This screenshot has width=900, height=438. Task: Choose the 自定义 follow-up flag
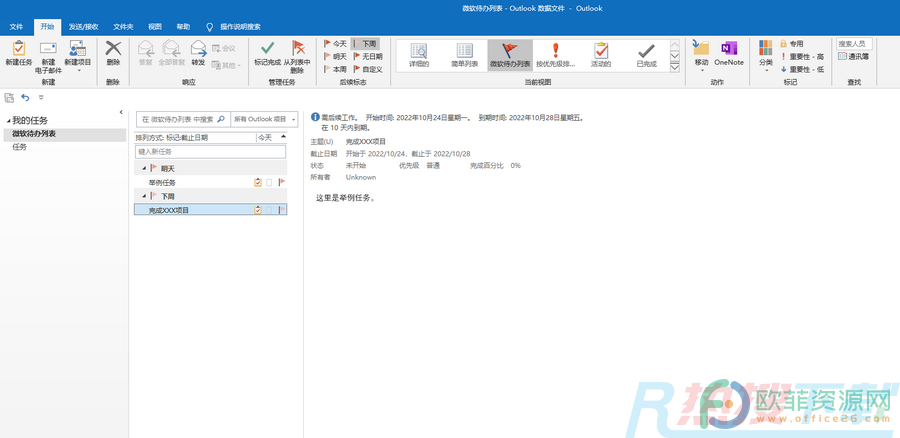(x=368, y=69)
